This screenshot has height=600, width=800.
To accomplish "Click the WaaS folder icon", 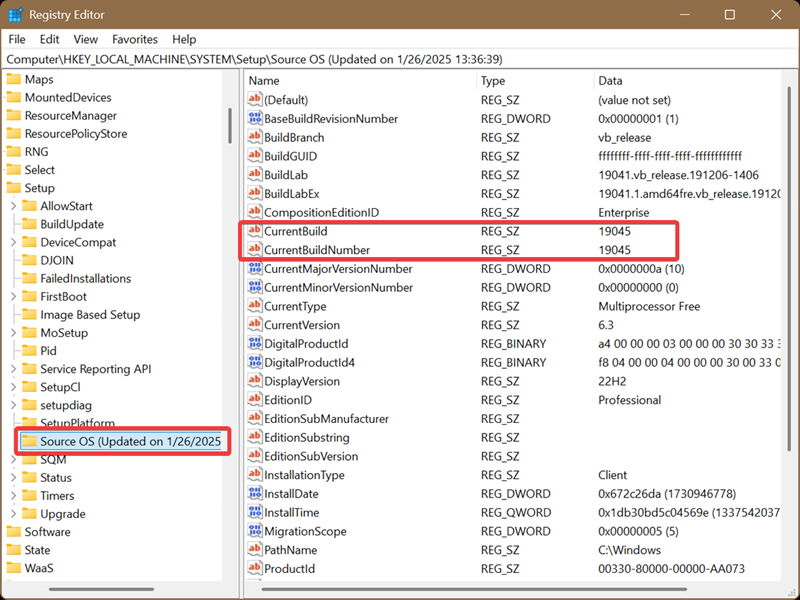I will point(14,568).
